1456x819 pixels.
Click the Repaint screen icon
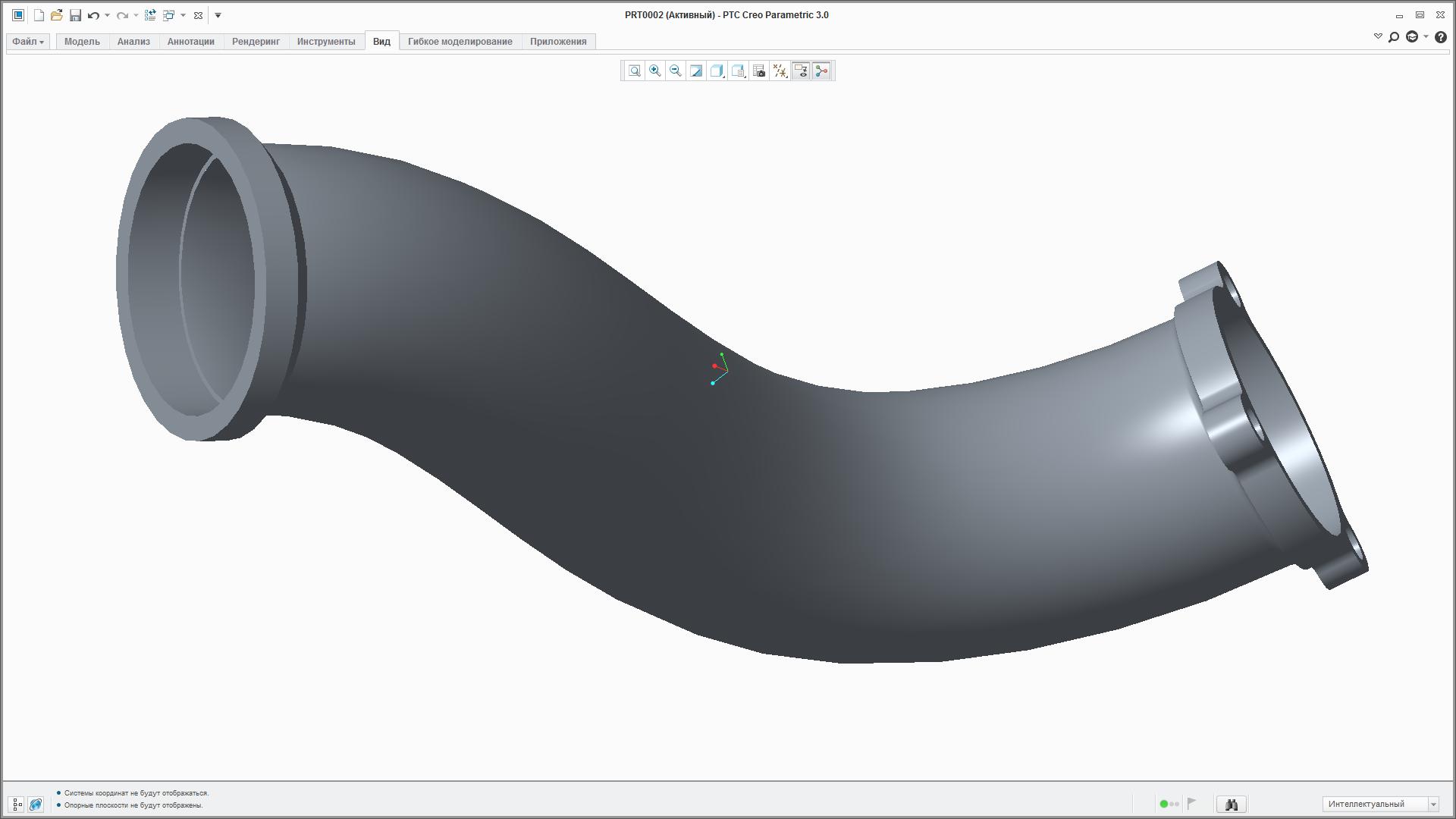(x=696, y=71)
